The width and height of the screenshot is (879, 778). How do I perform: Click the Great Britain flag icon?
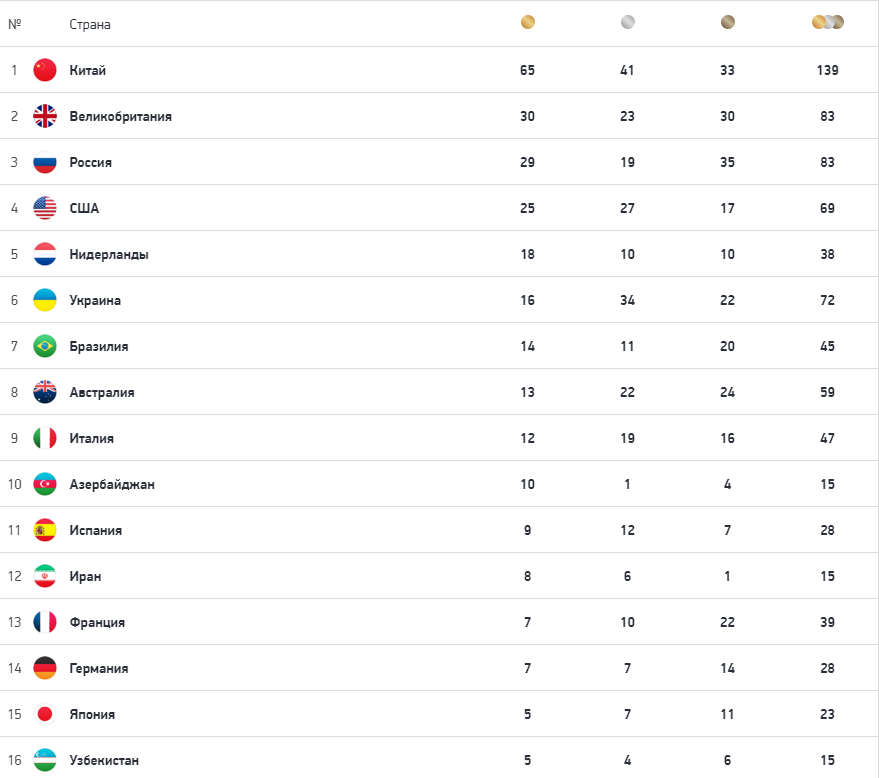click(x=45, y=116)
